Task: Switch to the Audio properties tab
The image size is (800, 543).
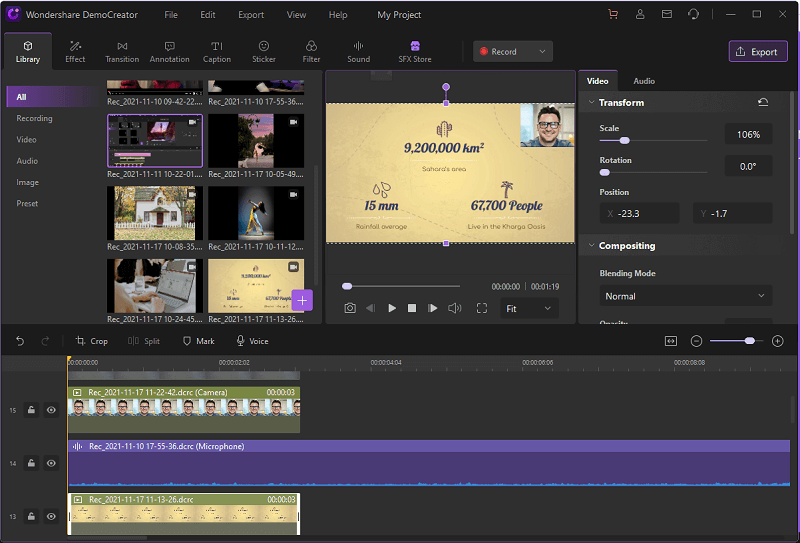Action: [x=644, y=80]
